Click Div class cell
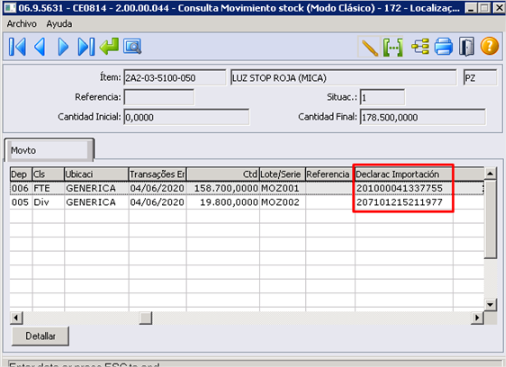 48,202
